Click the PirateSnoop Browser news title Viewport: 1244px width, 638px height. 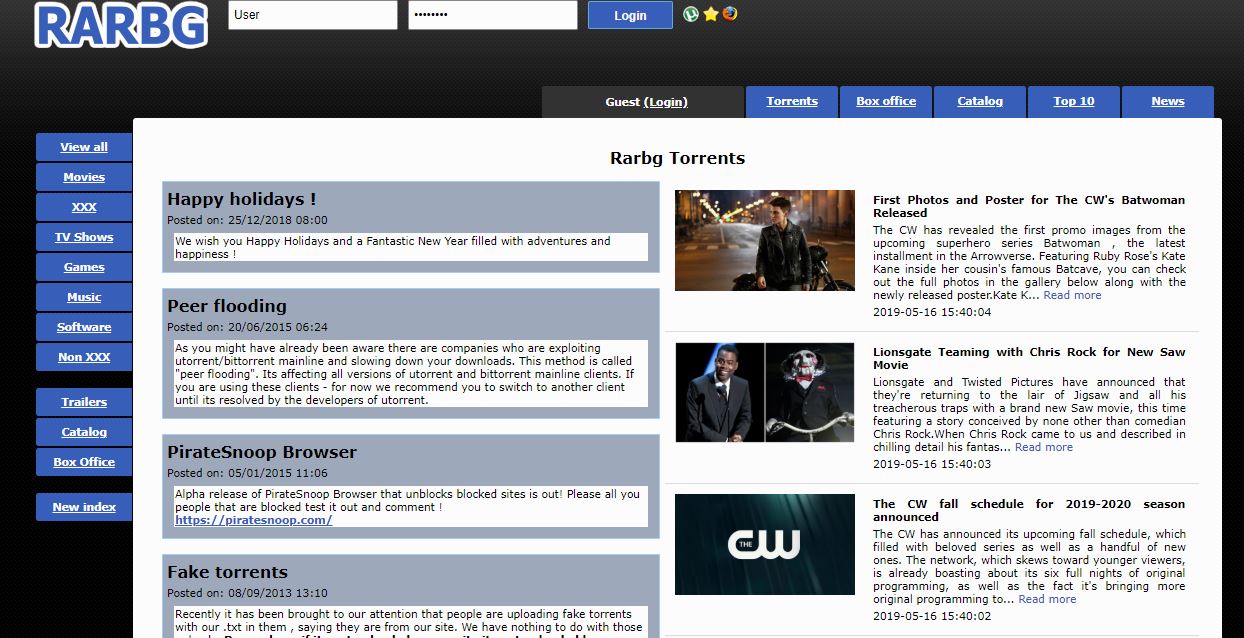click(x=262, y=452)
